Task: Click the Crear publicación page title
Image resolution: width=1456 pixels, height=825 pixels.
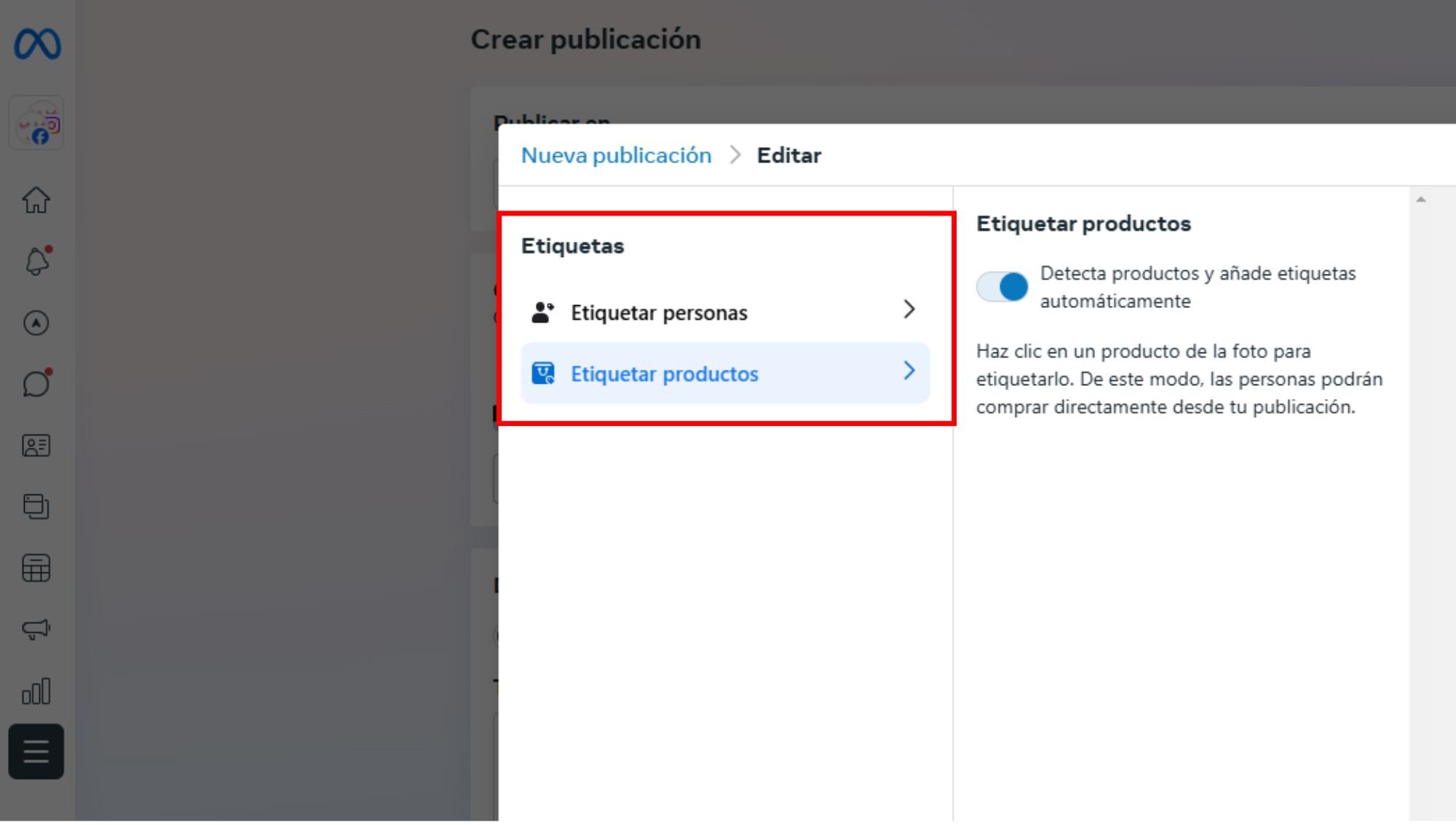Action: click(x=585, y=39)
